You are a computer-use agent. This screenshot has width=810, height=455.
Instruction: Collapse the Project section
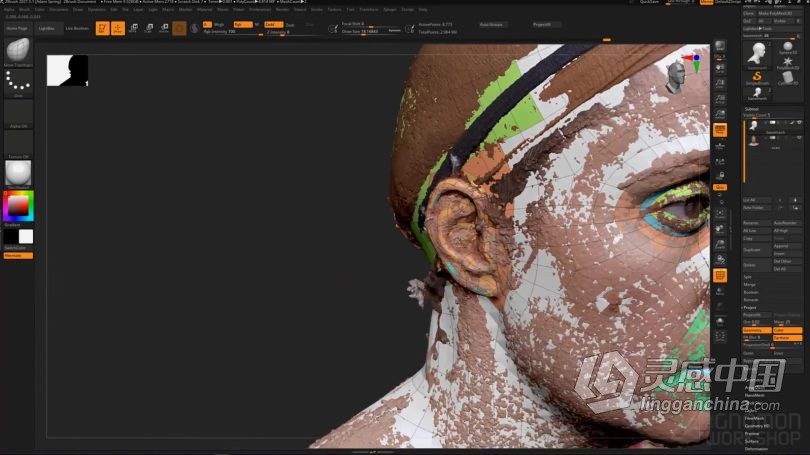pos(750,307)
